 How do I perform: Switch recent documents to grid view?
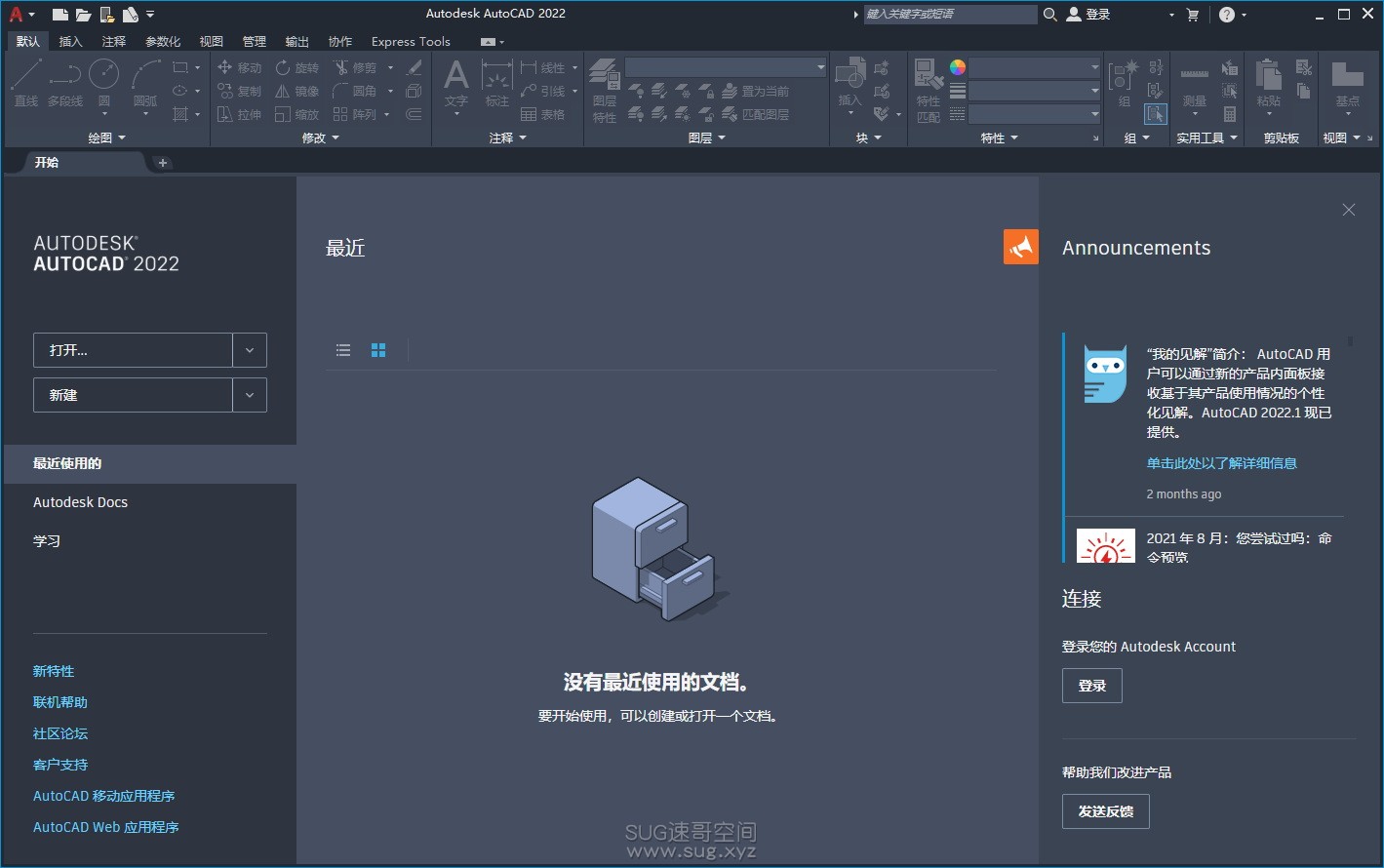378,350
